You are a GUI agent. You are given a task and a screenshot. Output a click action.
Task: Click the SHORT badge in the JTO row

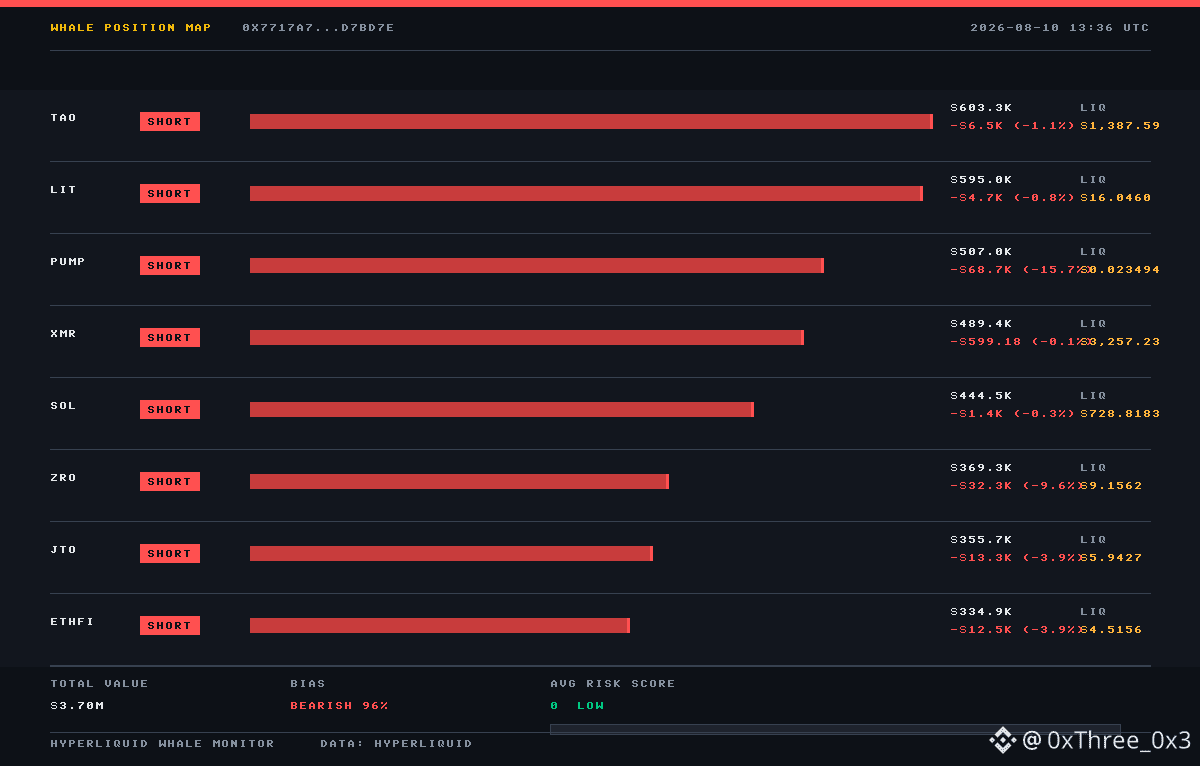(170, 554)
